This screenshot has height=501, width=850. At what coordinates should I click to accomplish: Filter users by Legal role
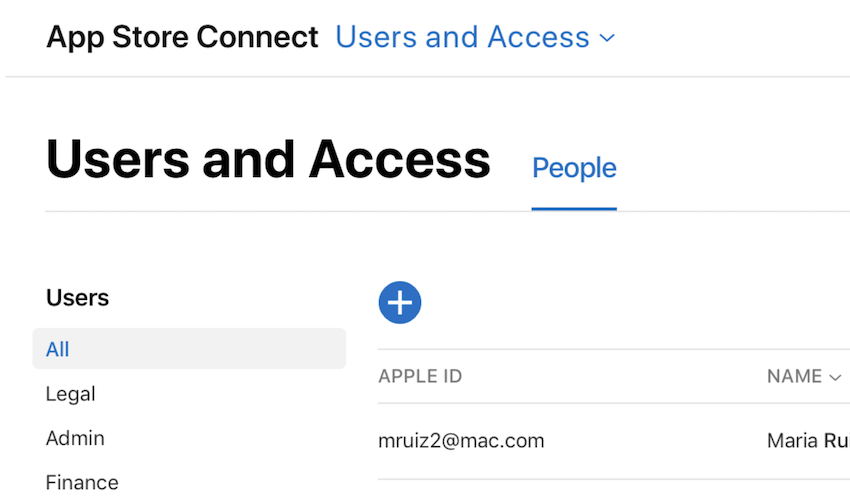(71, 394)
